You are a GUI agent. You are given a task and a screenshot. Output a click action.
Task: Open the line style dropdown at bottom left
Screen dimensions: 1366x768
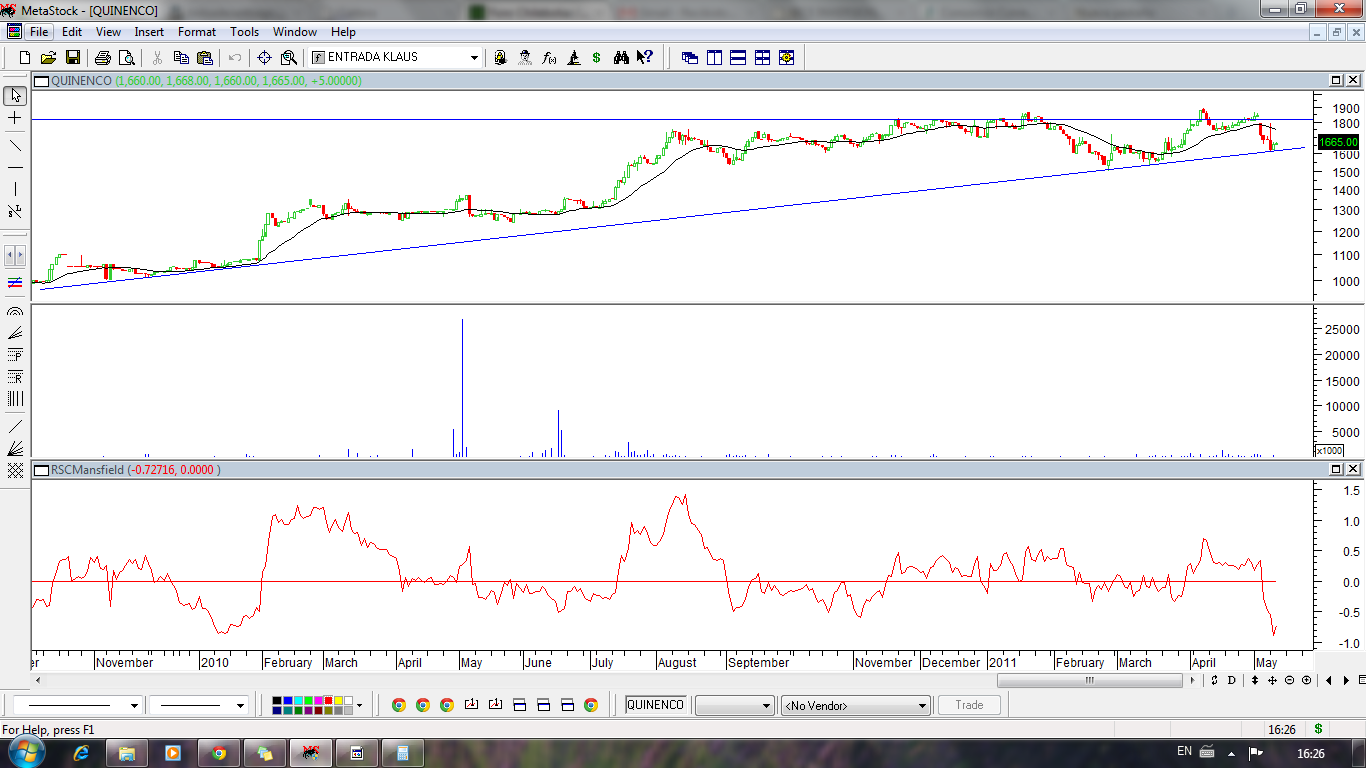coord(134,706)
